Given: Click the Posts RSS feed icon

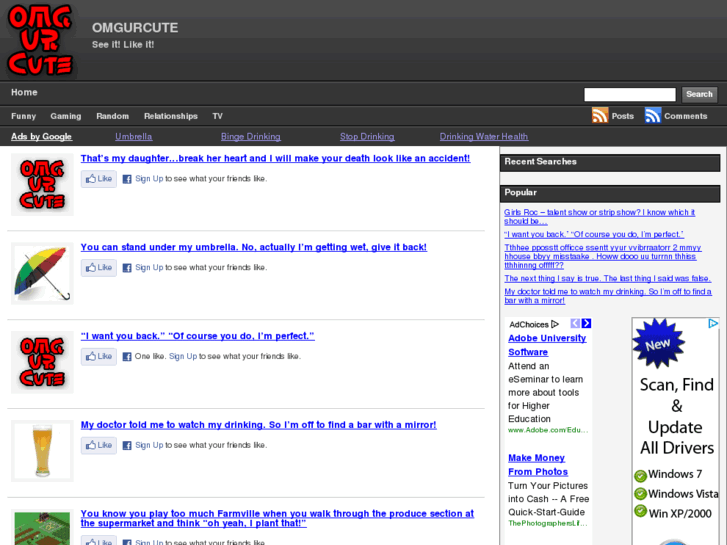Looking at the screenshot, I should coord(600,116).
